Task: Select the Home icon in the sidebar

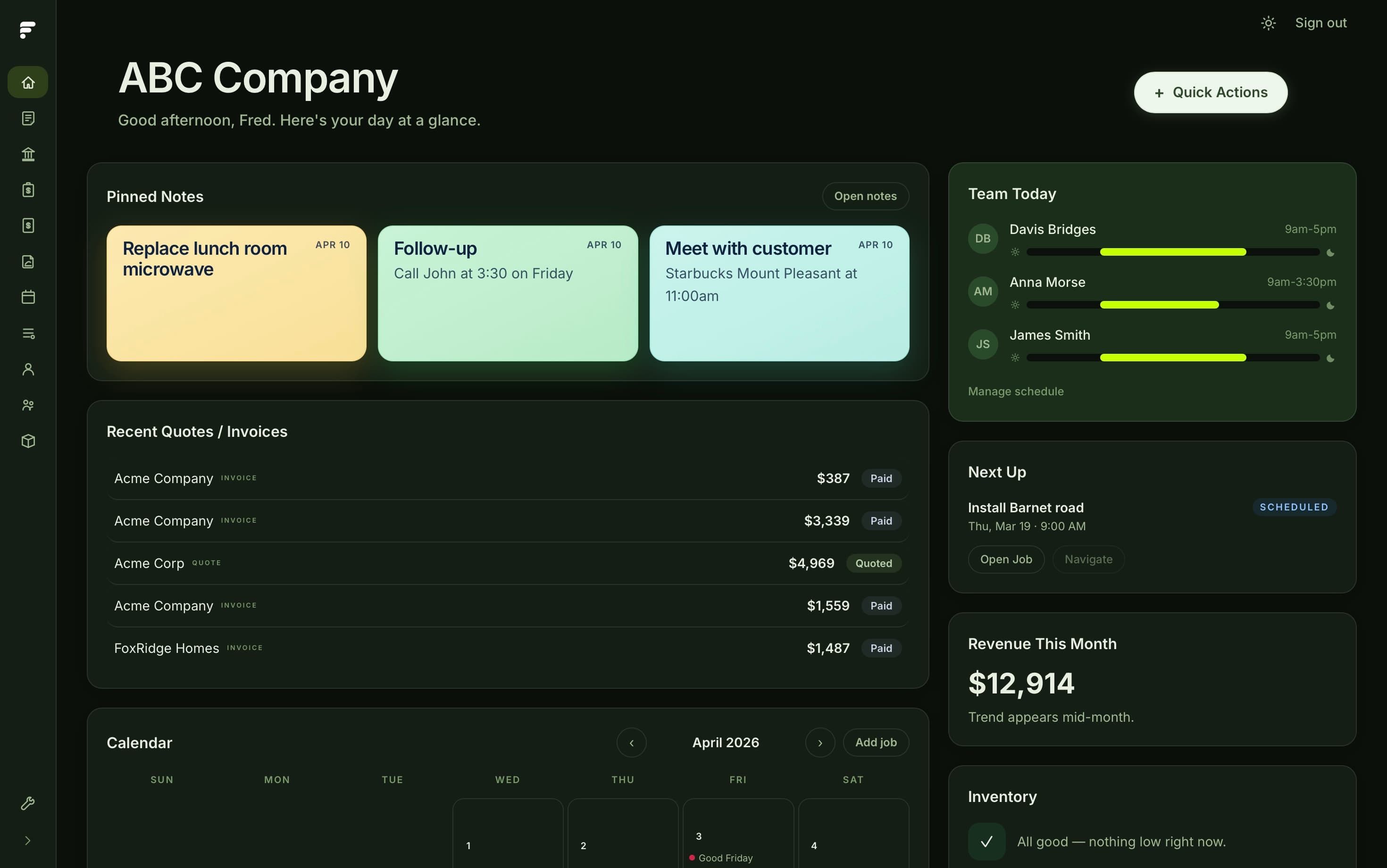Action: [x=27, y=82]
